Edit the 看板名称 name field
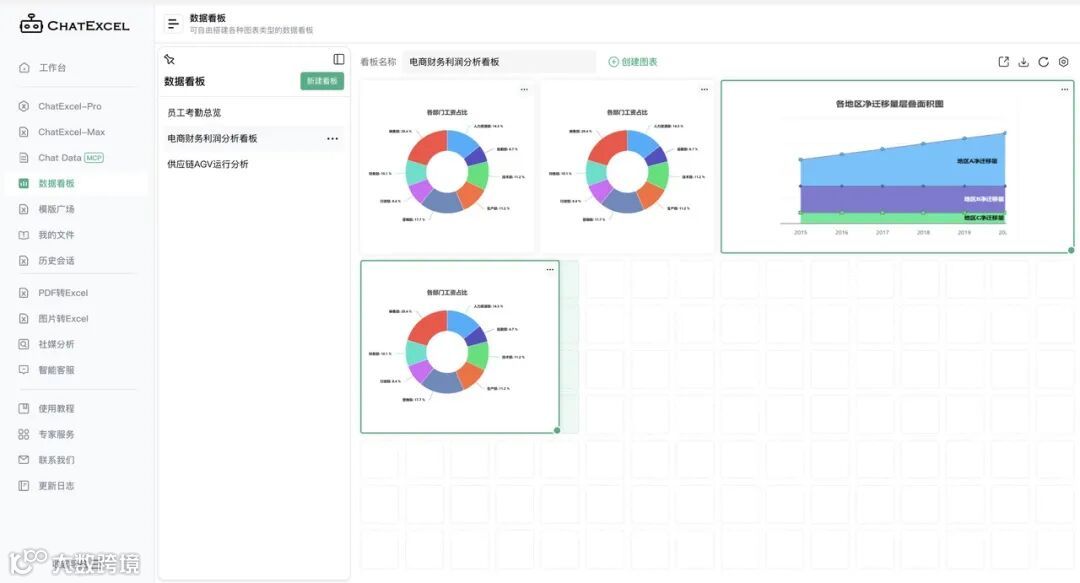Screen dimensions: 1080x583 499,61
